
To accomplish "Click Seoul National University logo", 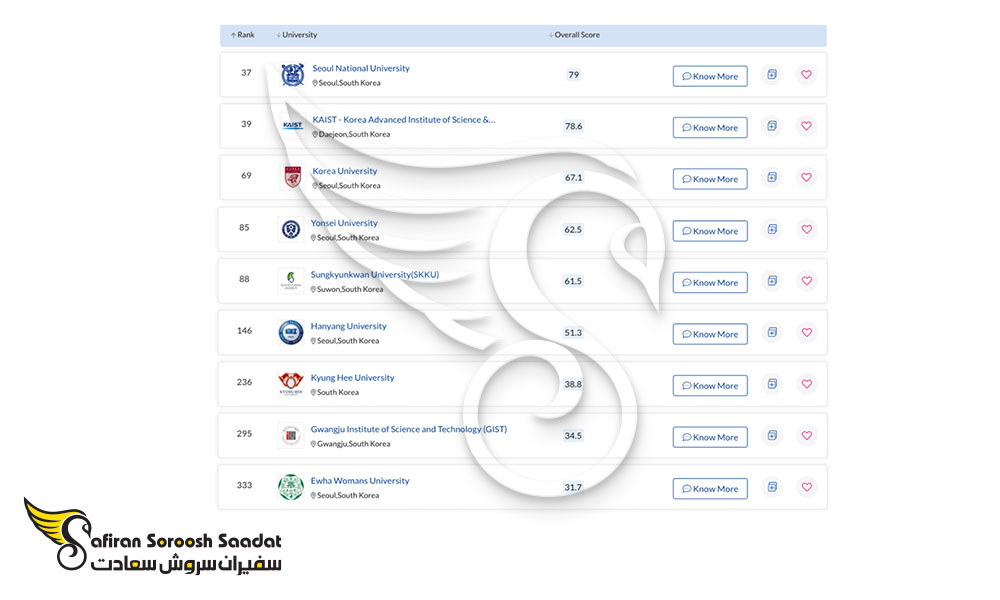I will tap(293, 75).
